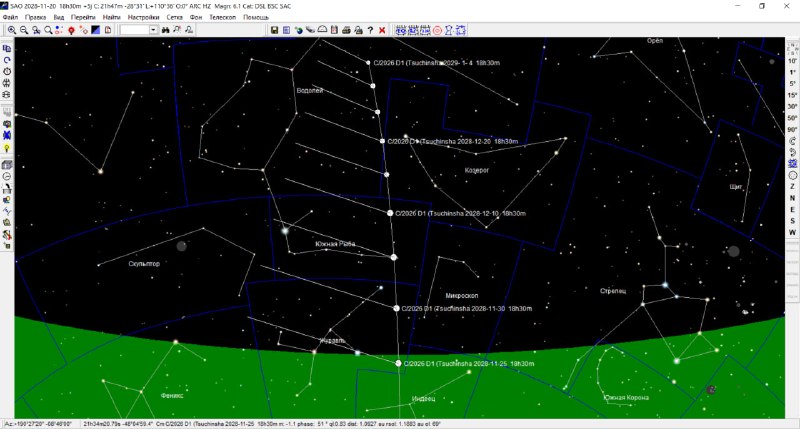Click the binoculars search icon

click(165, 30)
